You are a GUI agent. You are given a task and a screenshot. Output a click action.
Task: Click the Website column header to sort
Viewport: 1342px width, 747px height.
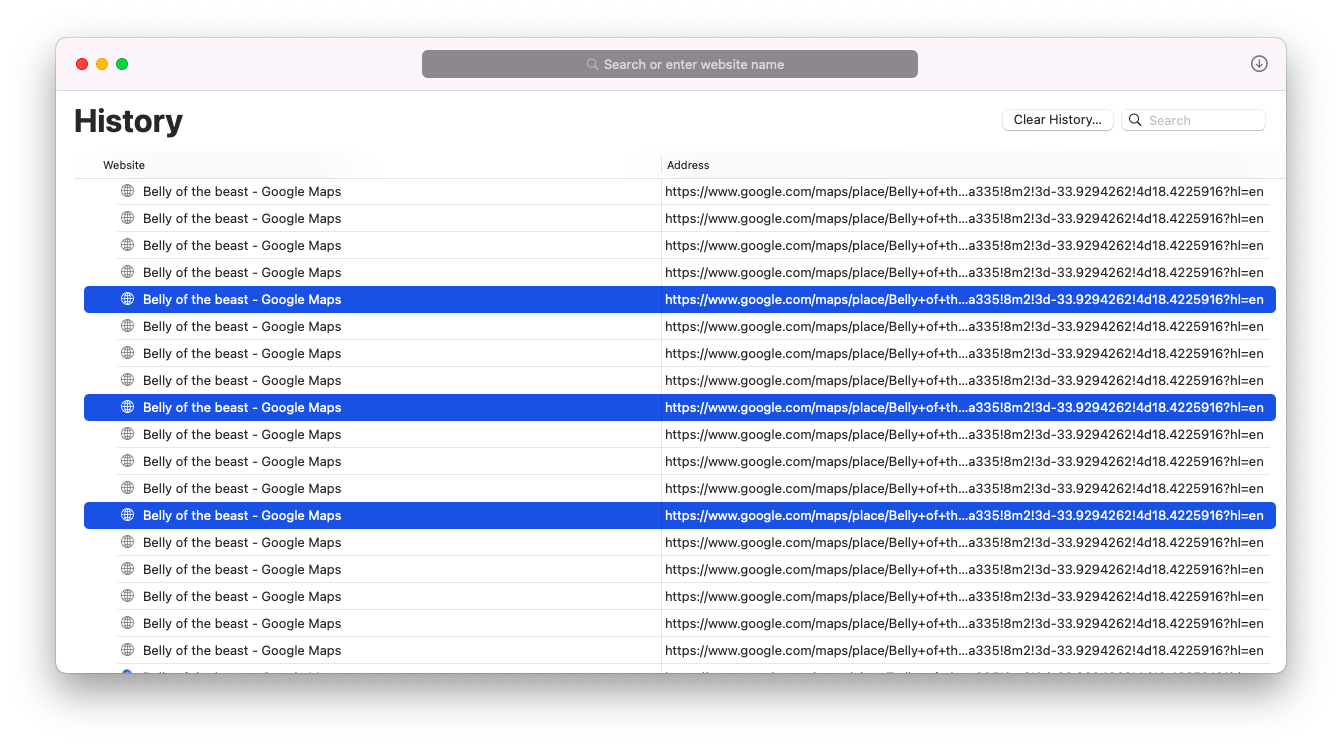[123, 165]
